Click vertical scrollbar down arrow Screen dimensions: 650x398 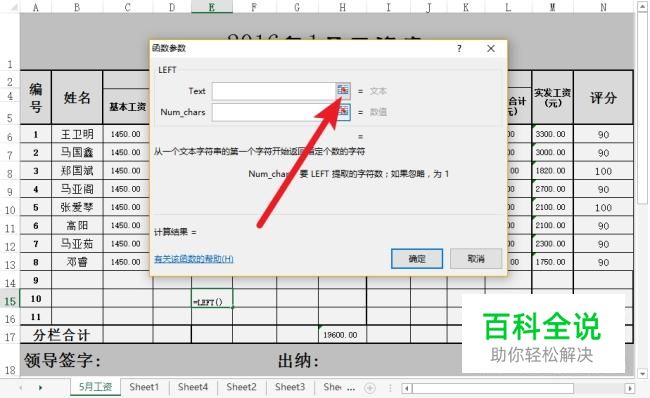(643, 373)
